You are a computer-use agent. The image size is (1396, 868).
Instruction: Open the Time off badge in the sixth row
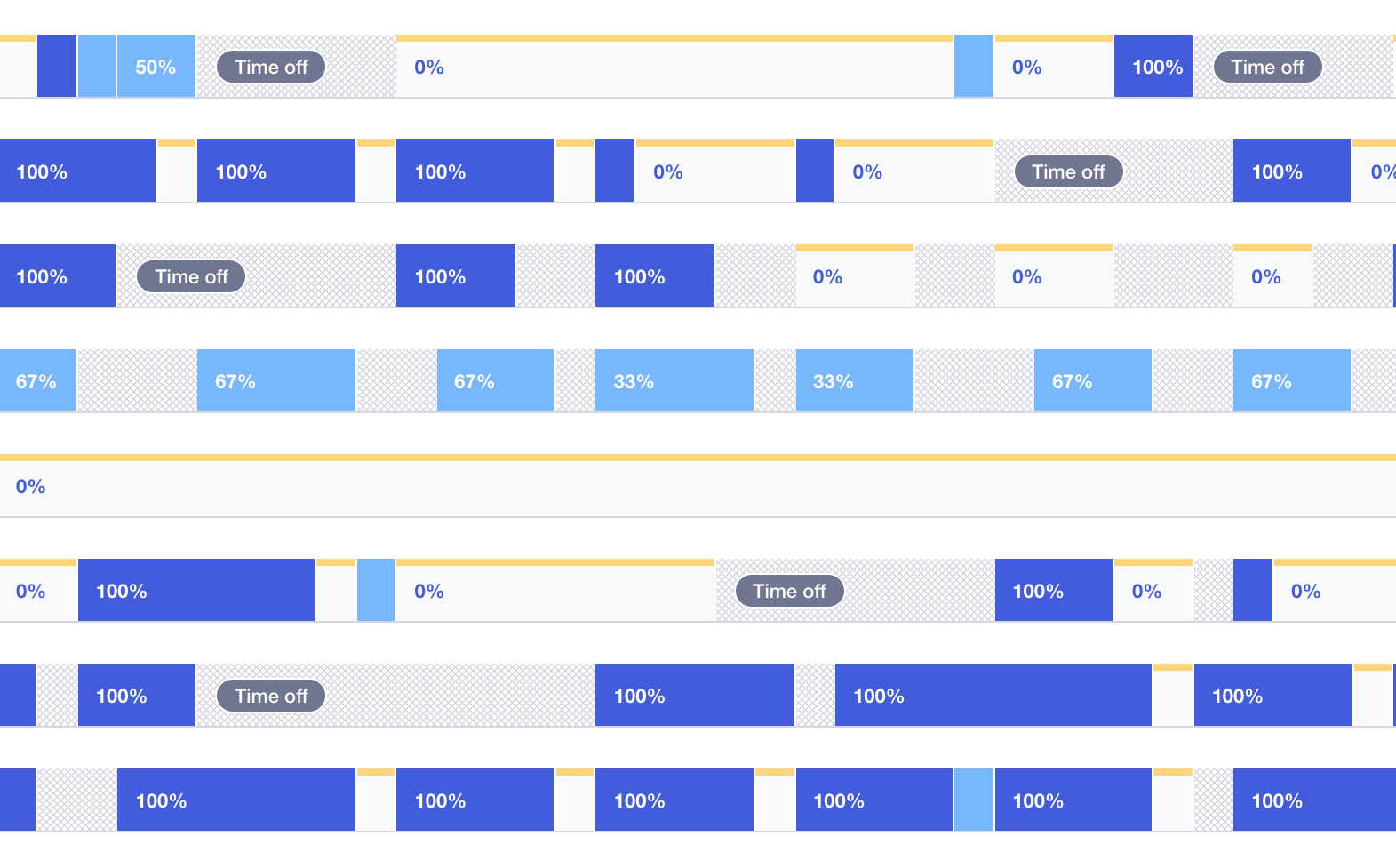789,592
